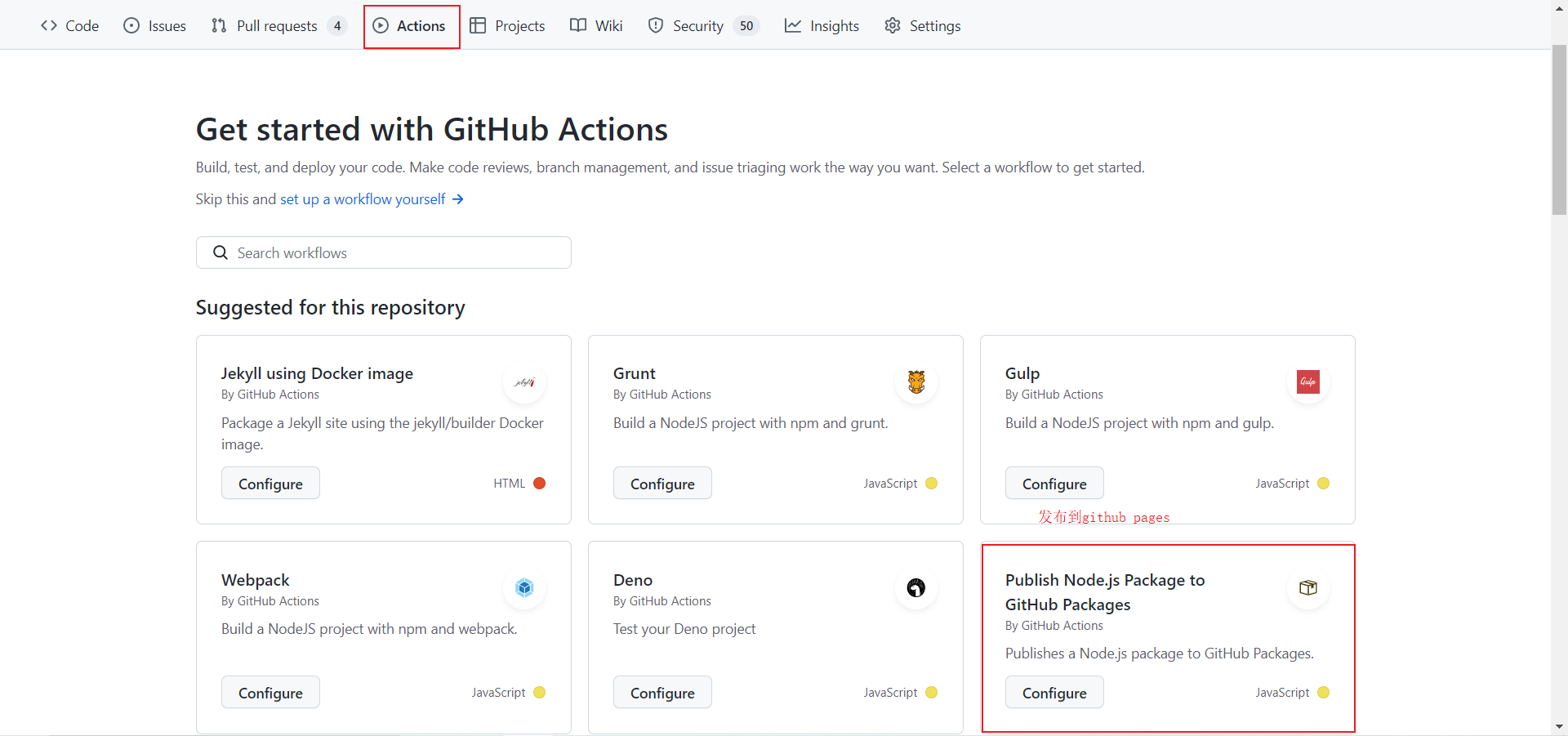The height and width of the screenshot is (736, 1568).
Task: Select the Actions tab
Action: pos(409,26)
